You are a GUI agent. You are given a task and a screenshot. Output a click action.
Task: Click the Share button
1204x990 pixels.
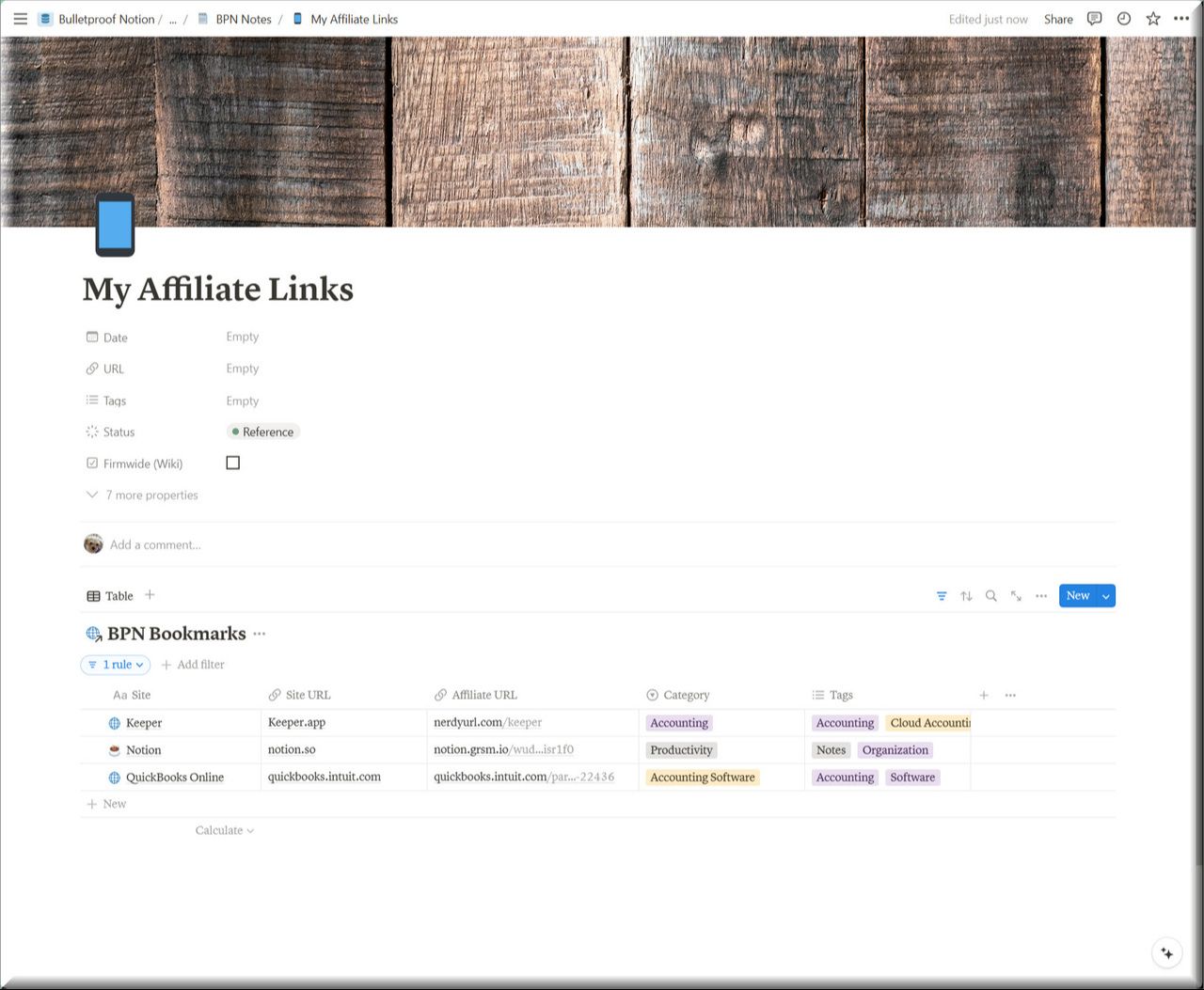pos(1058,19)
